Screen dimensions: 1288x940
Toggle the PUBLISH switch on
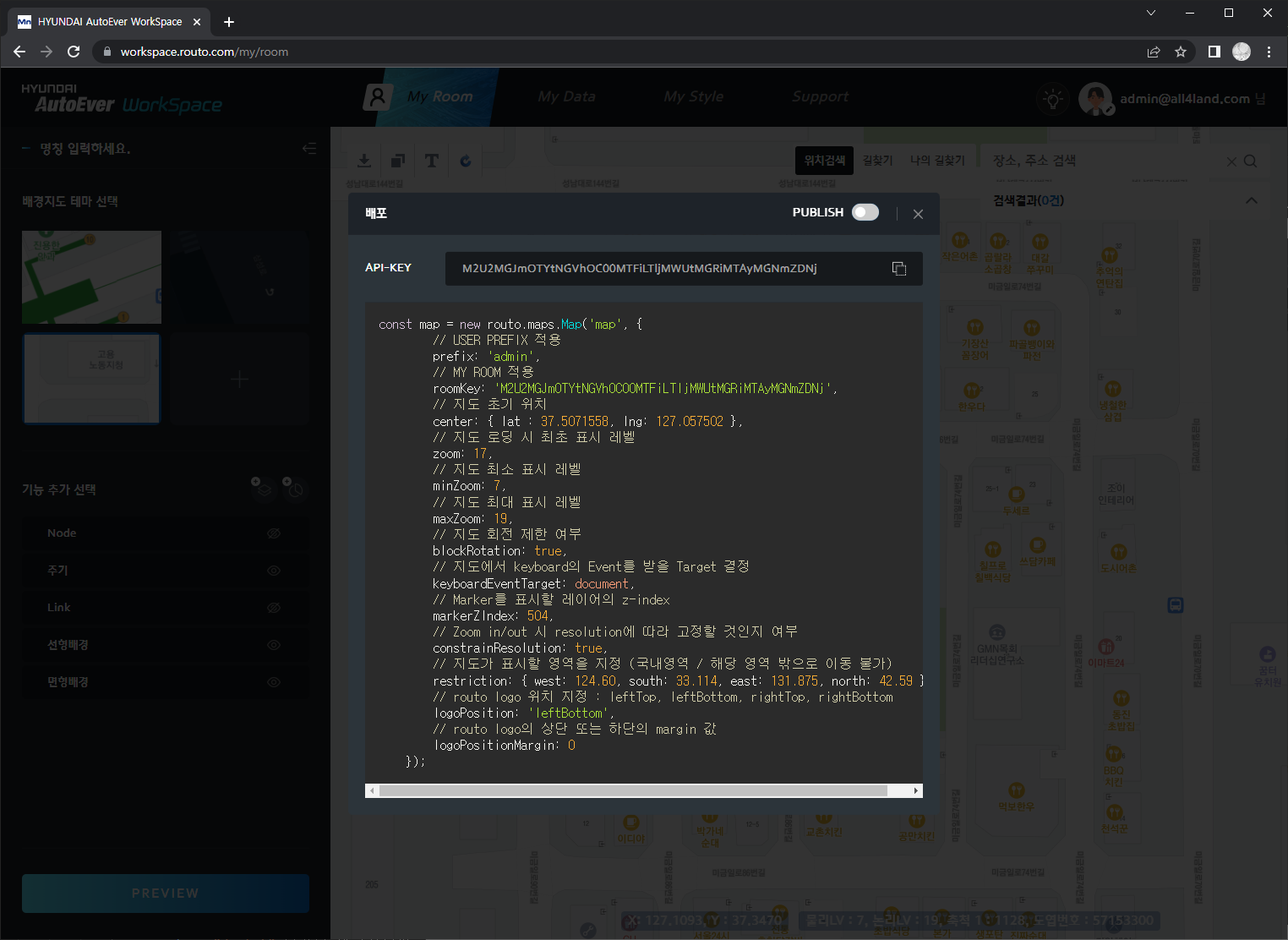[865, 212]
